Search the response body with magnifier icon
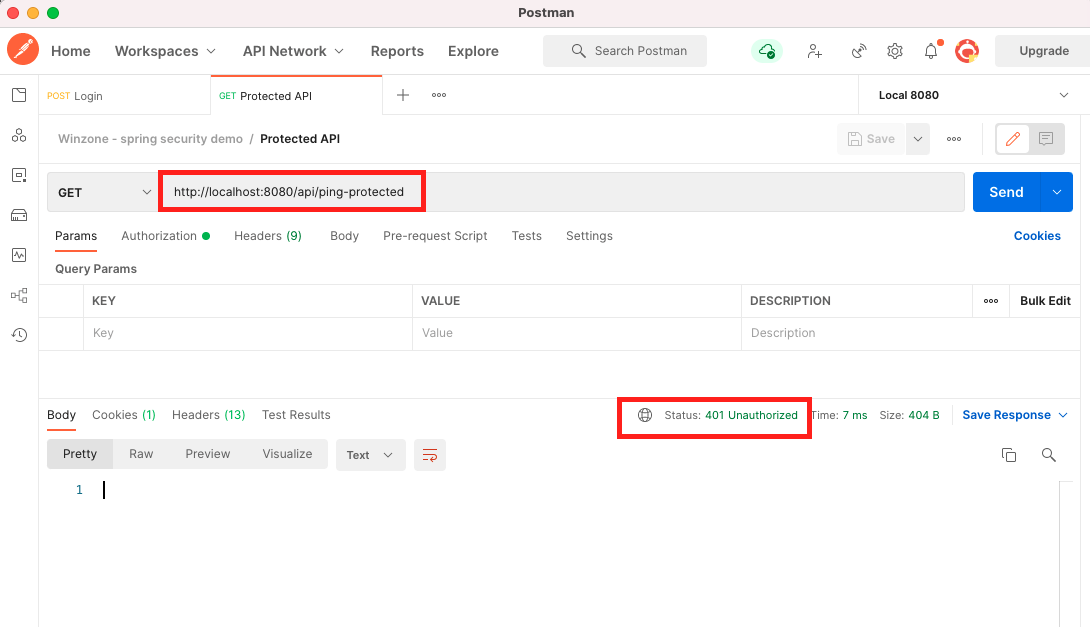1090x627 pixels. pos(1048,455)
